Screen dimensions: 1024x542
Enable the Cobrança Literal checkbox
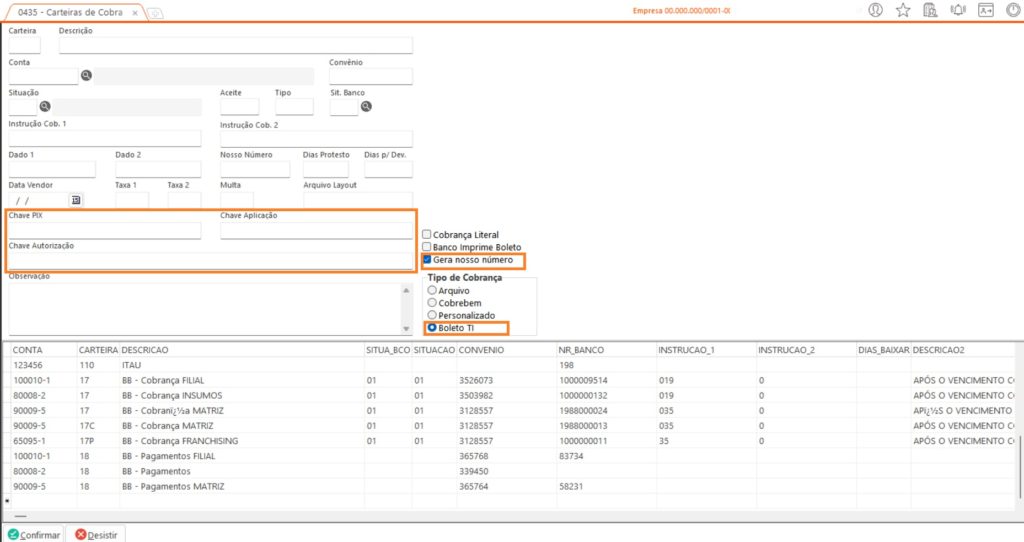[427, 235]
